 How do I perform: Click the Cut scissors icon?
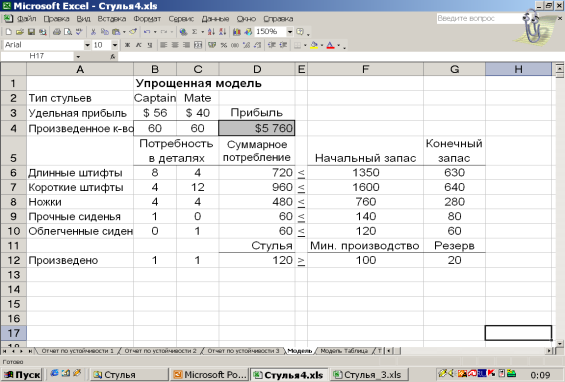click(93, 32)
